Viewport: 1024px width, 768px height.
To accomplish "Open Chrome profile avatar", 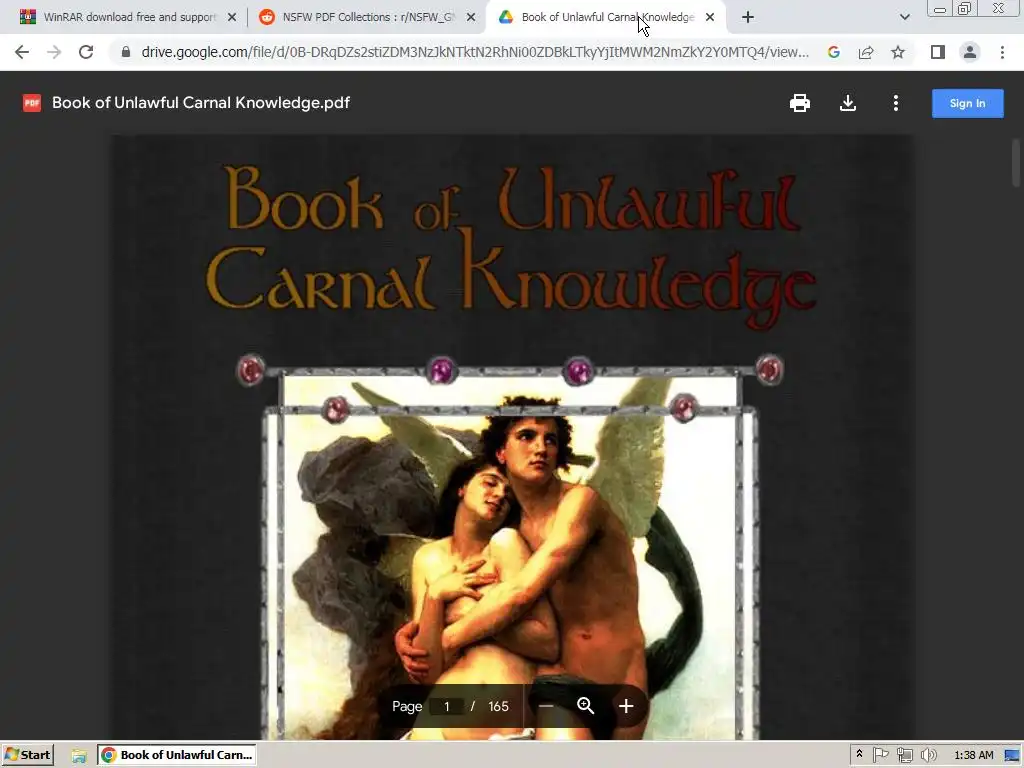I will coord(970,52).
